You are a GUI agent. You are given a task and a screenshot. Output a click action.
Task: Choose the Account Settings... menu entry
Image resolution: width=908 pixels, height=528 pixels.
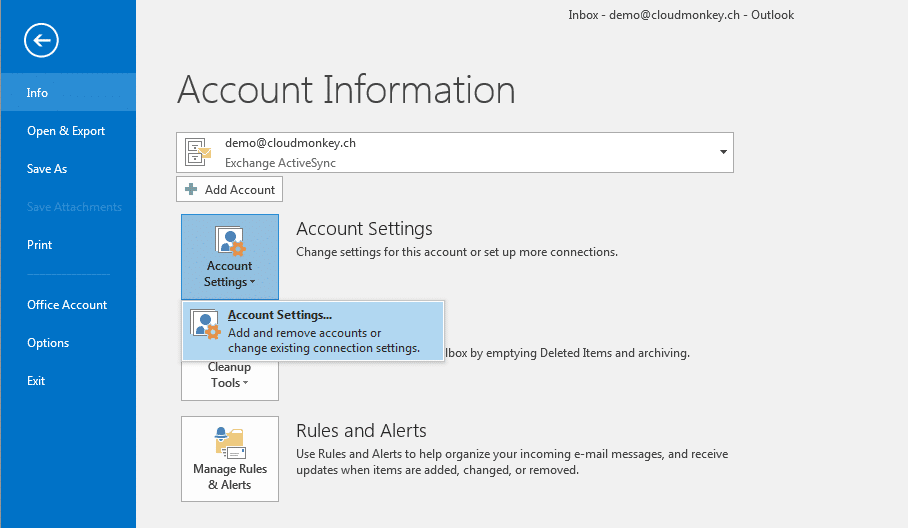click(x=313, y=331)
